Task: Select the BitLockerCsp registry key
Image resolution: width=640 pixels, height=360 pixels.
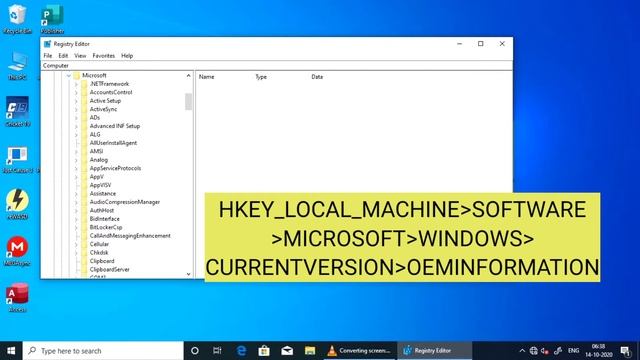Action: coord(106,227)
